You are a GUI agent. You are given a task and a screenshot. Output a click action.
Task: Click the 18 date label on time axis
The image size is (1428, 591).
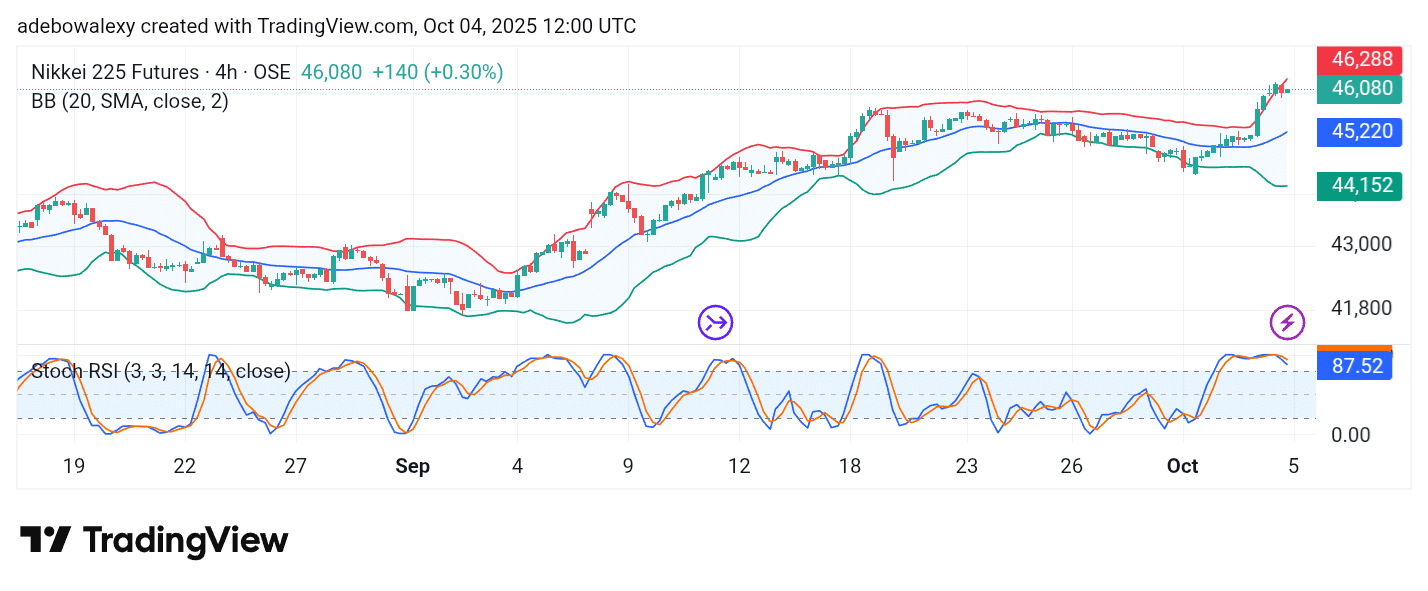[x=850, y=466]
